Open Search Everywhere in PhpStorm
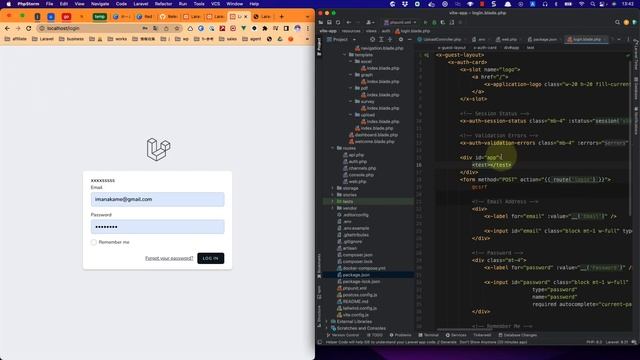This screenshot has width=640, height=360. (618, 22)
